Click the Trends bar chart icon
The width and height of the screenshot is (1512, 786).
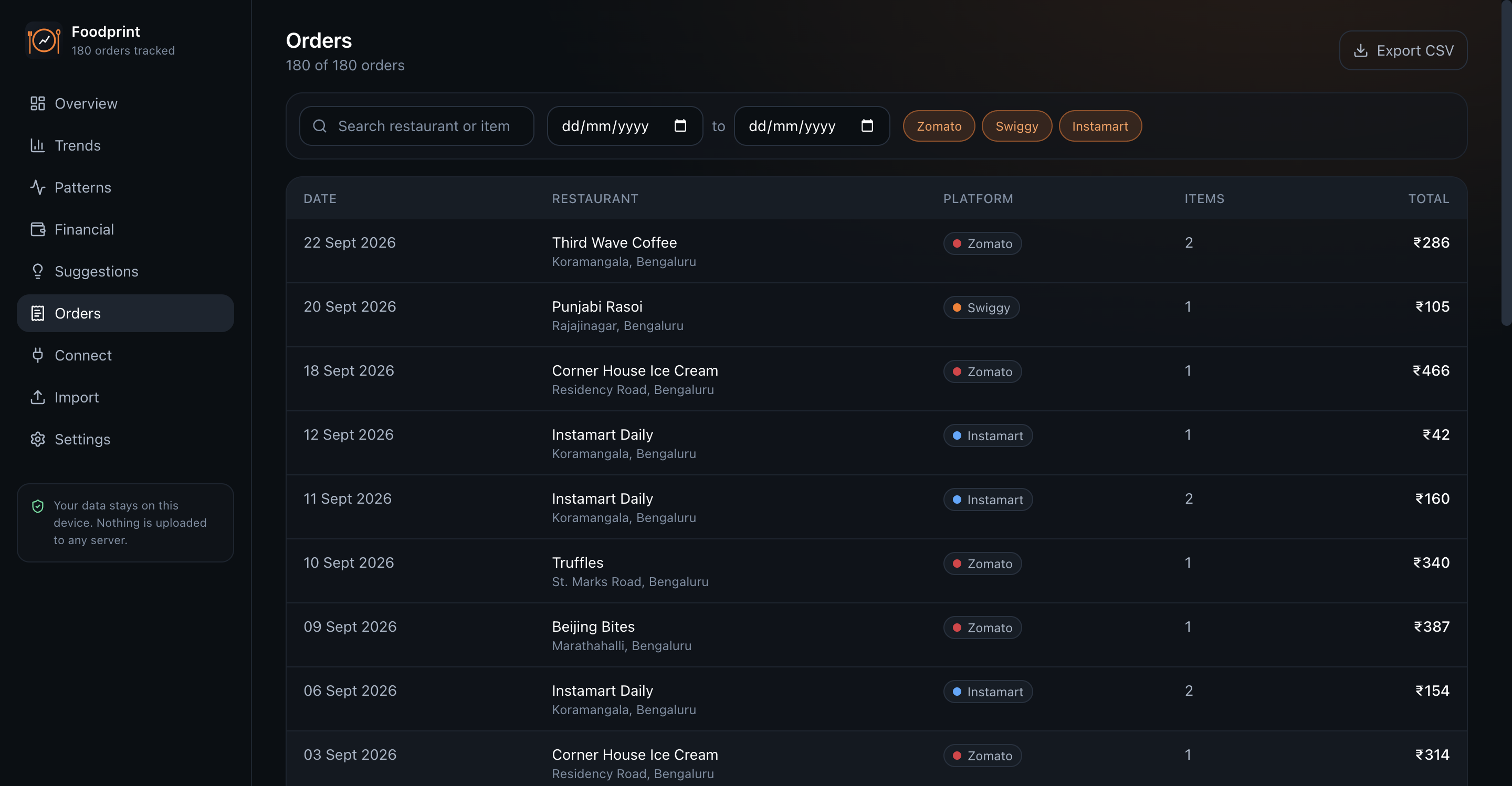pyautogui.click(x=38, y=145)
